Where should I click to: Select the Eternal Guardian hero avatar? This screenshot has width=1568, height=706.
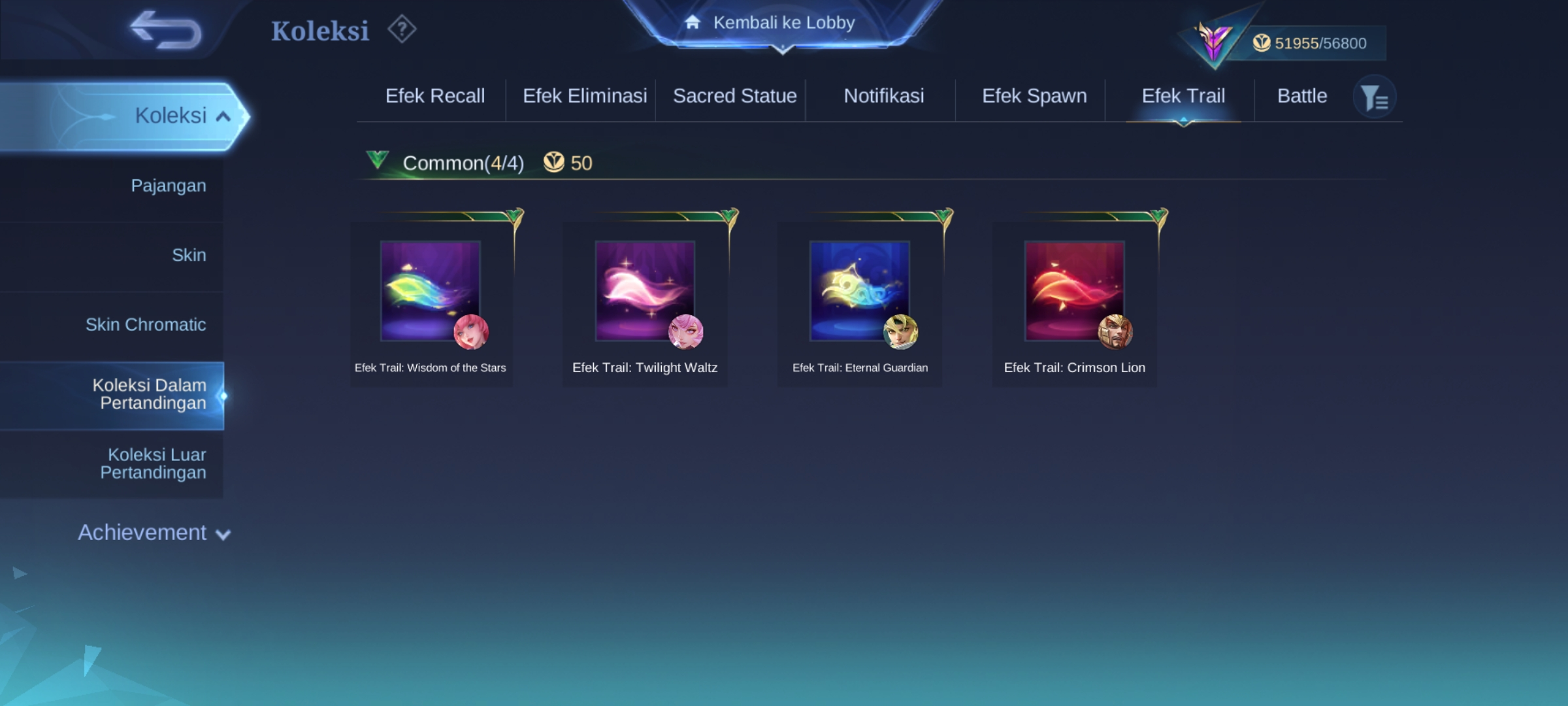pyautogui.click(x=901, y=331)
